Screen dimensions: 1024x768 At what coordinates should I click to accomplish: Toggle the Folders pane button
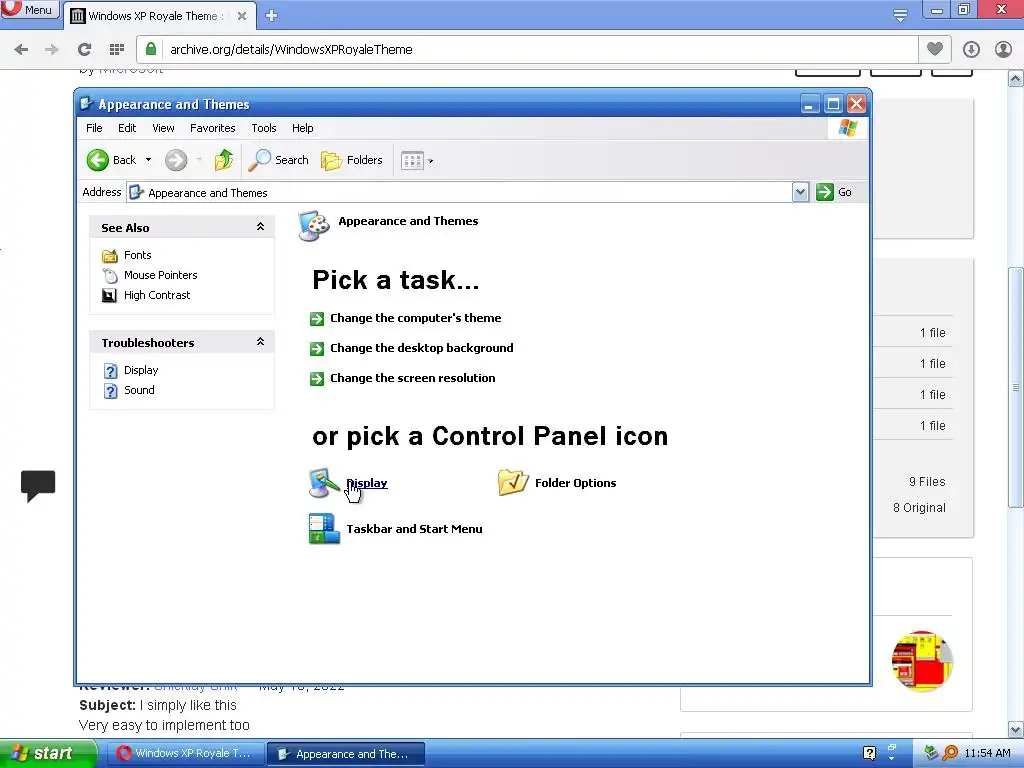coord(352,160)
